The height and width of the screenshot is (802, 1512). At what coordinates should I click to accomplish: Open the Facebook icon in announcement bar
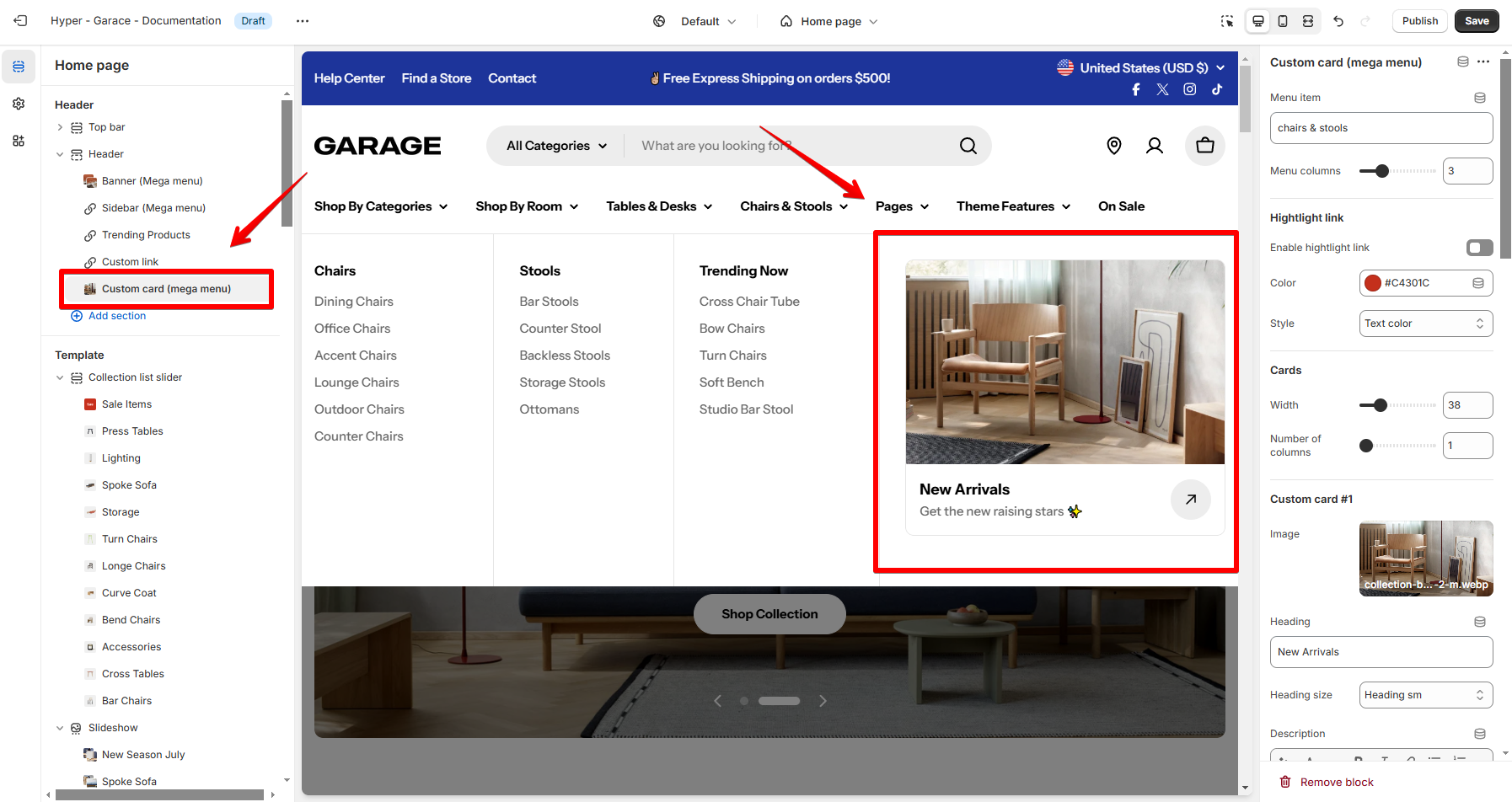click(1136, 89)
